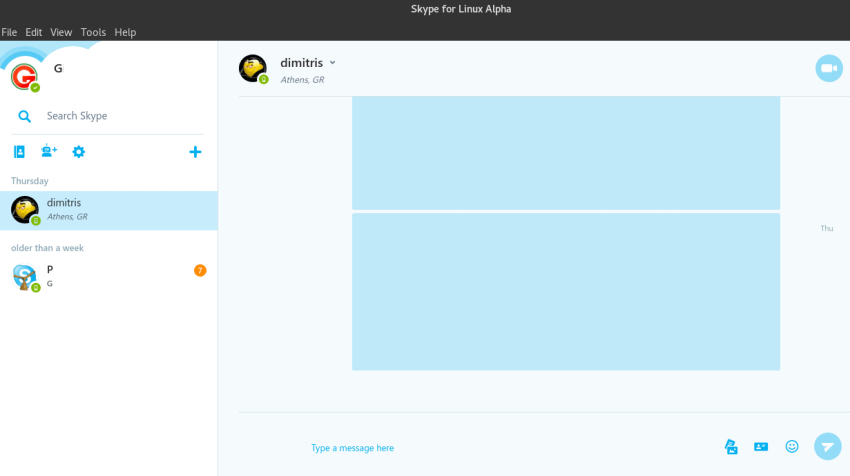Open the Tools menu
Viewport: 850px width, 476px height.
point(93,32)
